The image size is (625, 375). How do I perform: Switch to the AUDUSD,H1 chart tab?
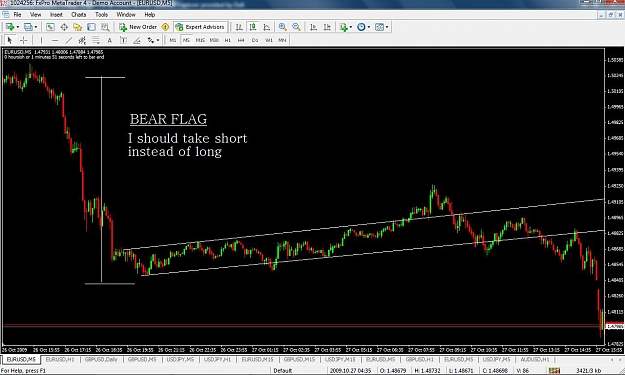coord(535,360)
